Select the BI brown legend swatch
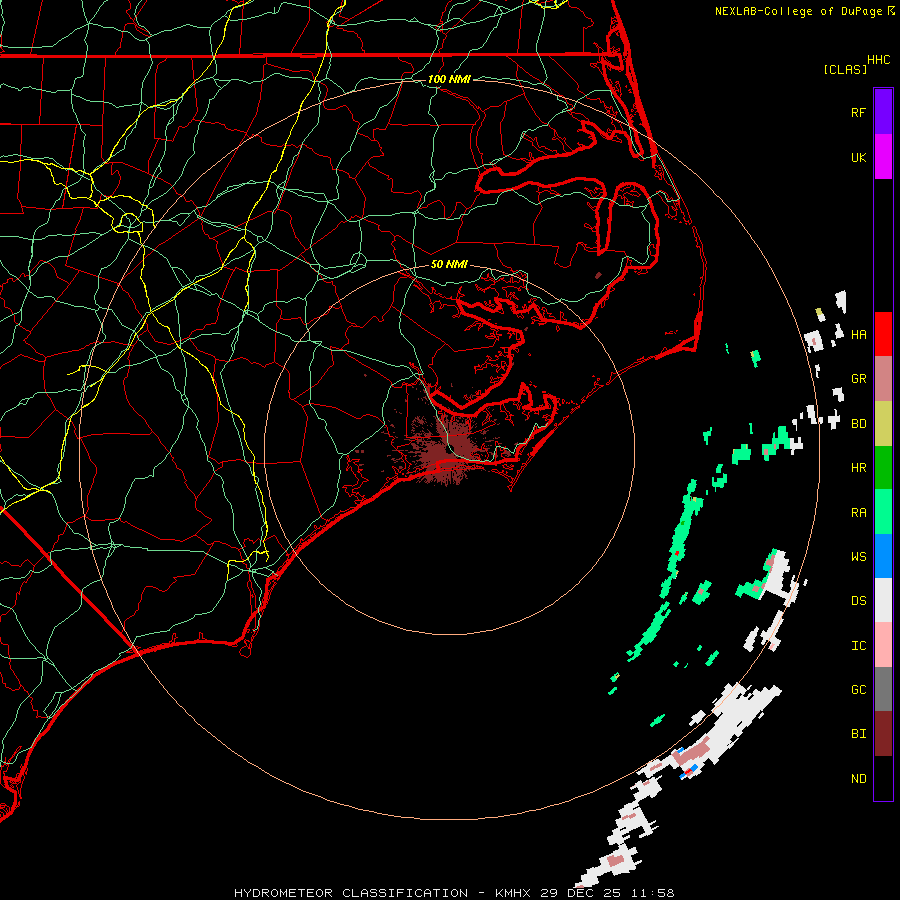 883,734
